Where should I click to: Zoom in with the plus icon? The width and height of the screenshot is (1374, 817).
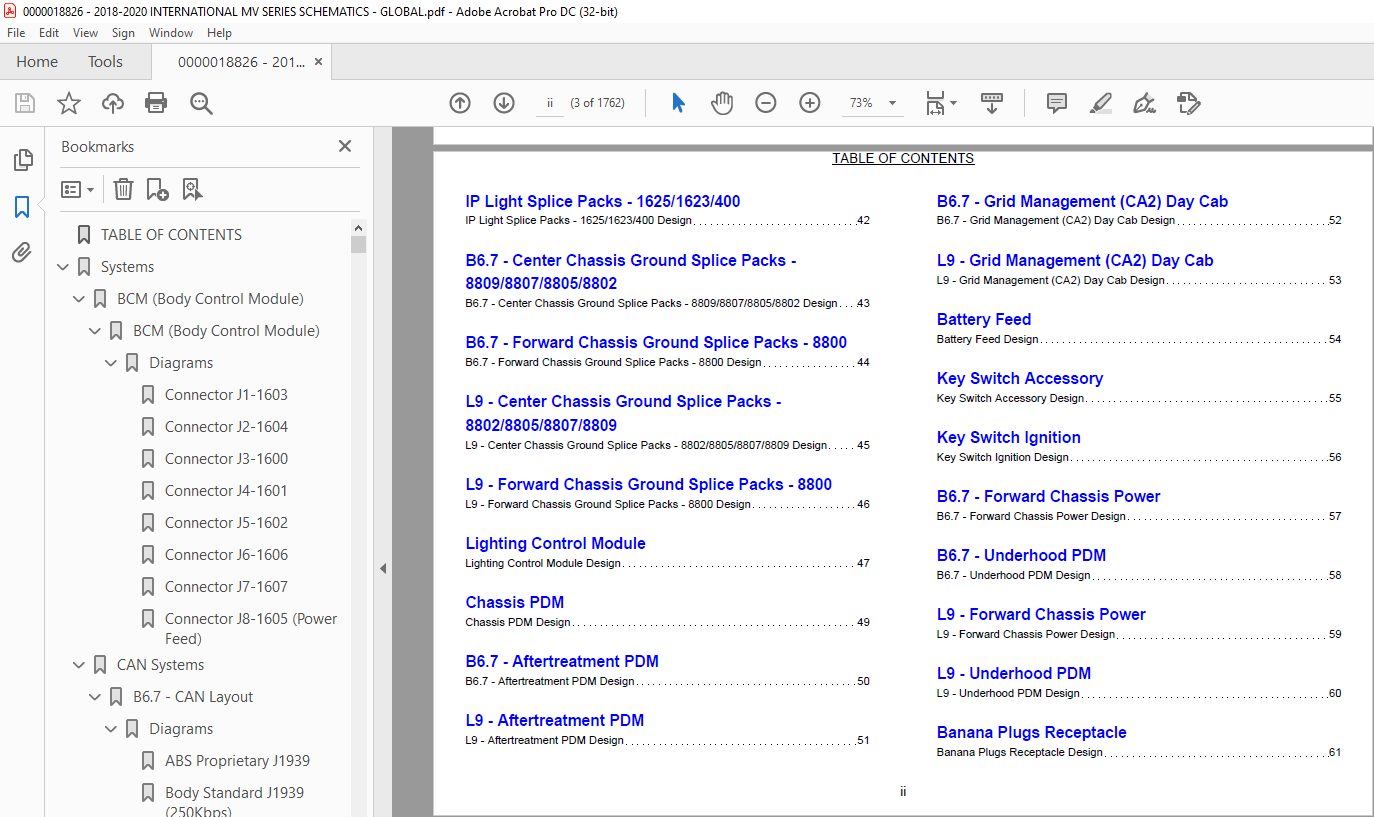[810, 103]
